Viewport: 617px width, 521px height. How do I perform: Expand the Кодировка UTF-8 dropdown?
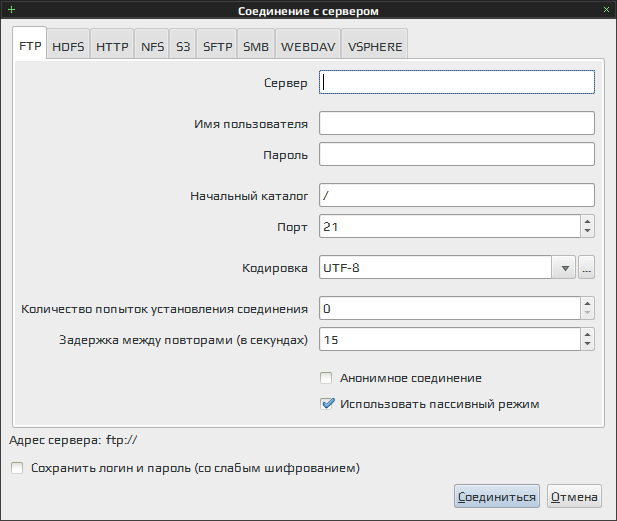click(565, 268)
